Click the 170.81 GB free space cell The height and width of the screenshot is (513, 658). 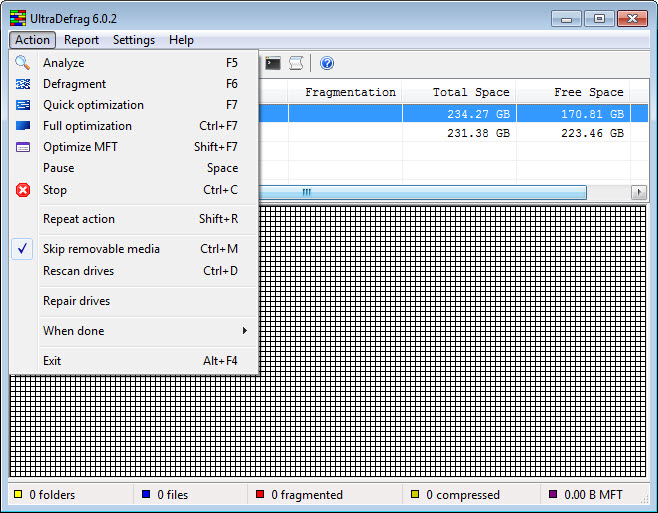(573, 114)
